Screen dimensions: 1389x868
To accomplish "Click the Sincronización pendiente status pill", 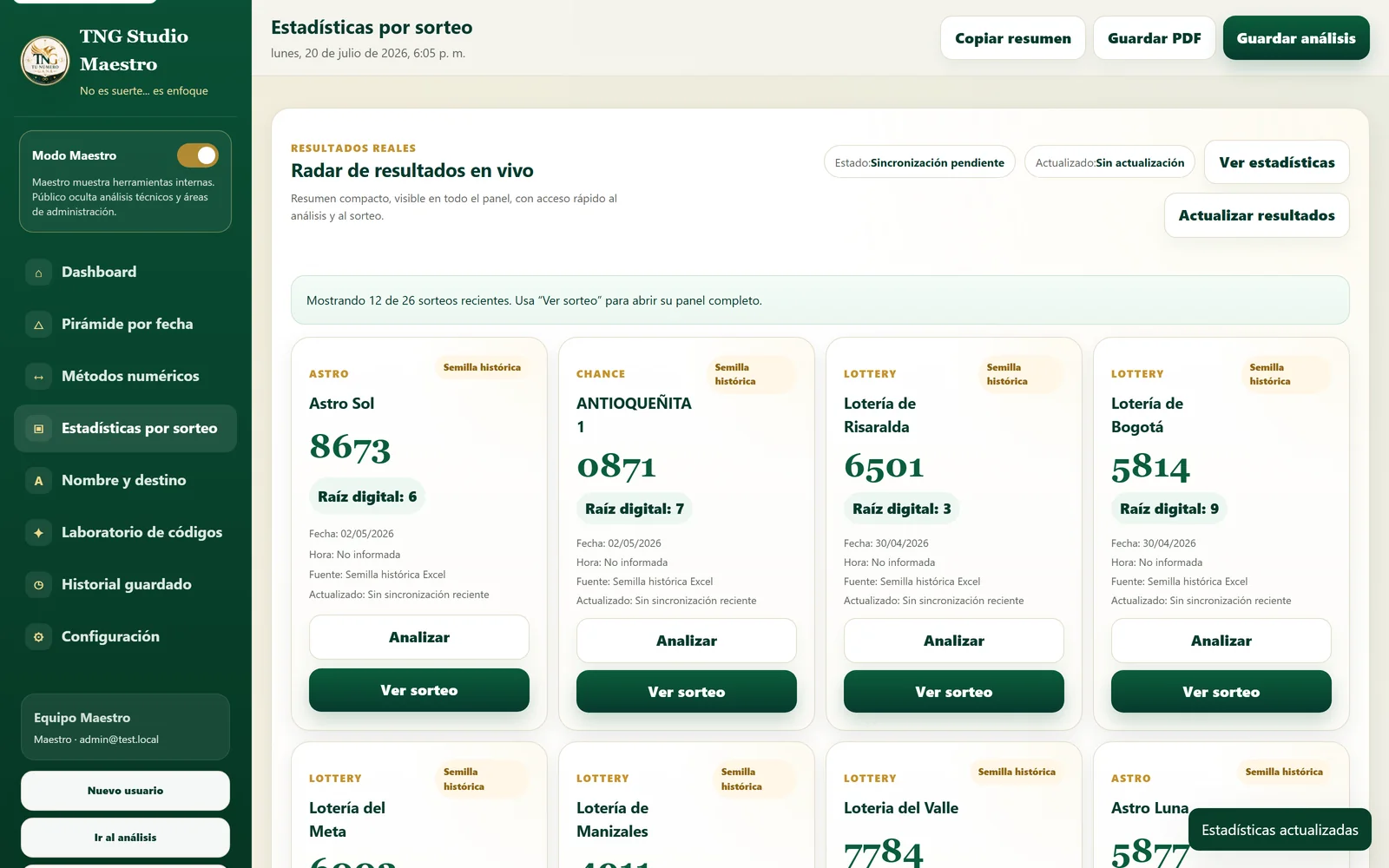I will point(919,162).
